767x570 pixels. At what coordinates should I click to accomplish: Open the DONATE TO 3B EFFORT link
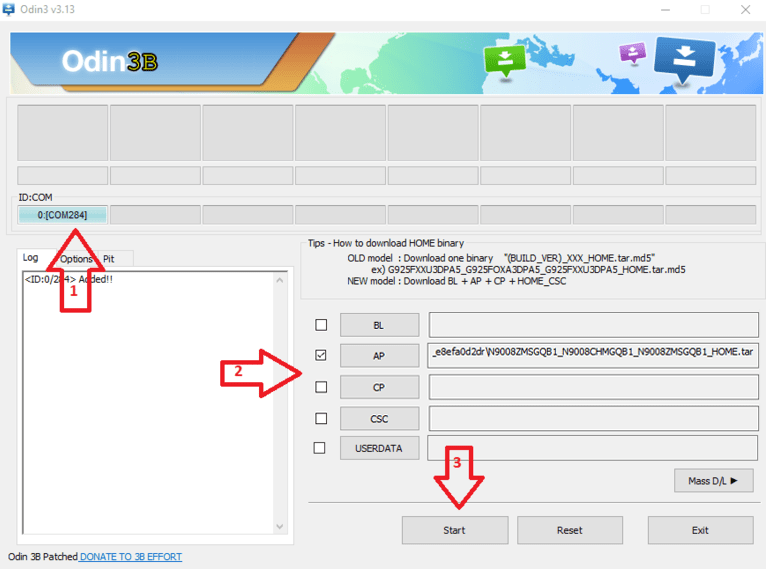131,557
